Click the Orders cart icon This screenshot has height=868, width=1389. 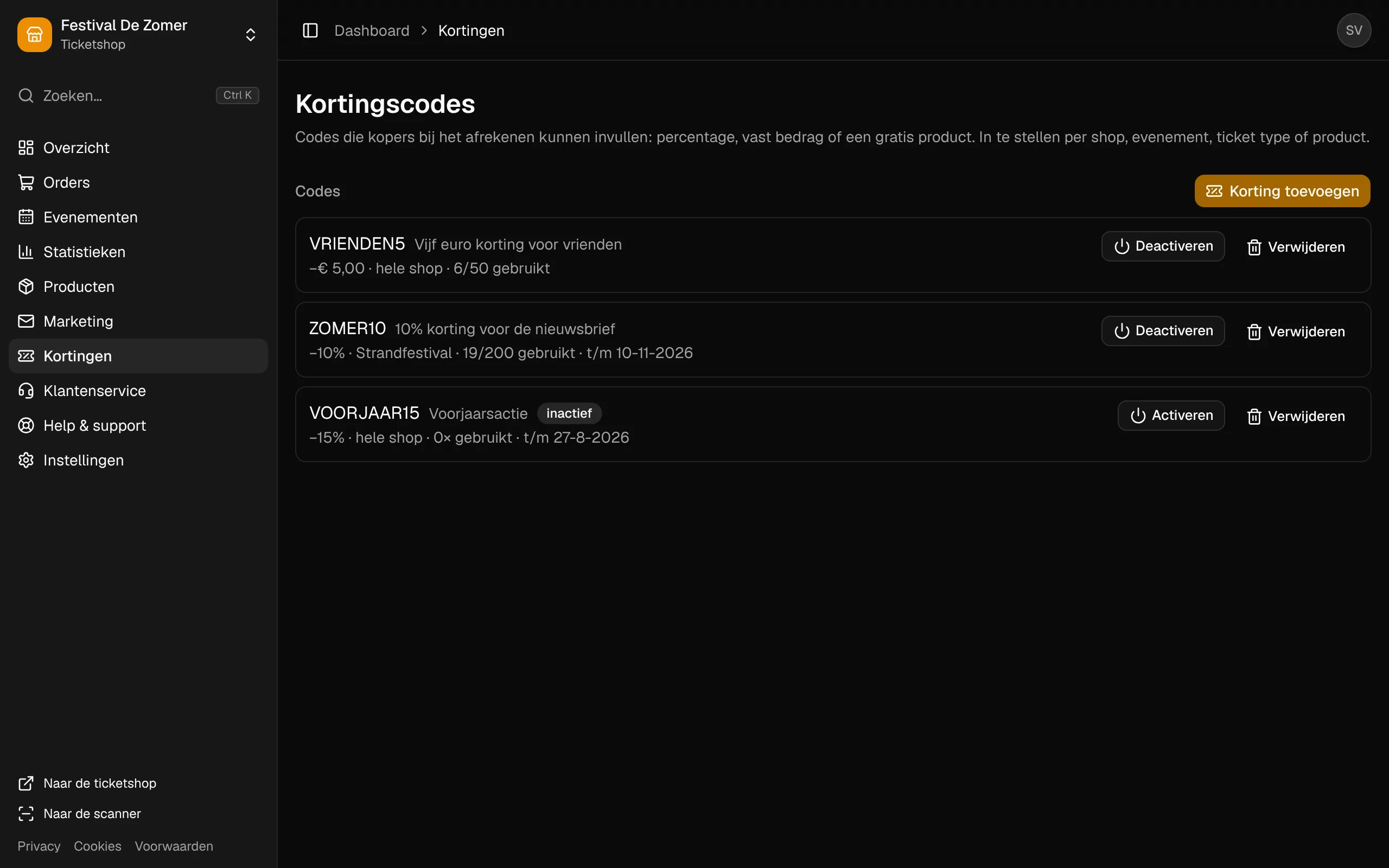[x=26, y=183]
